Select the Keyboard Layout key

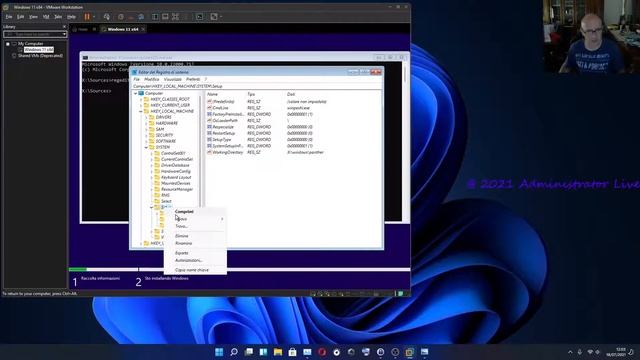[x=176, y=178]
